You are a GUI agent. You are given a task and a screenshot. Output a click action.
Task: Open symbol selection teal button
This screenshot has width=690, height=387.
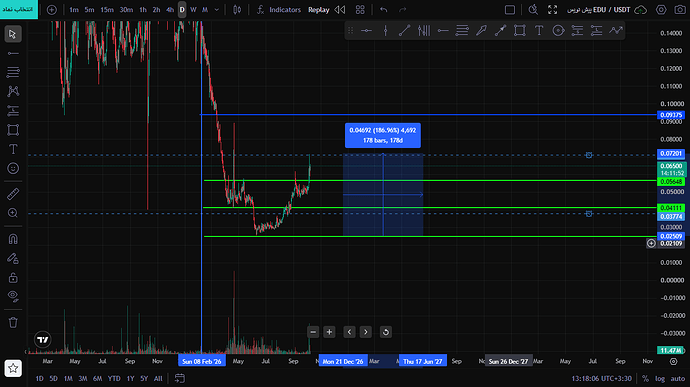pyautogui.click(x=19, y=9)
